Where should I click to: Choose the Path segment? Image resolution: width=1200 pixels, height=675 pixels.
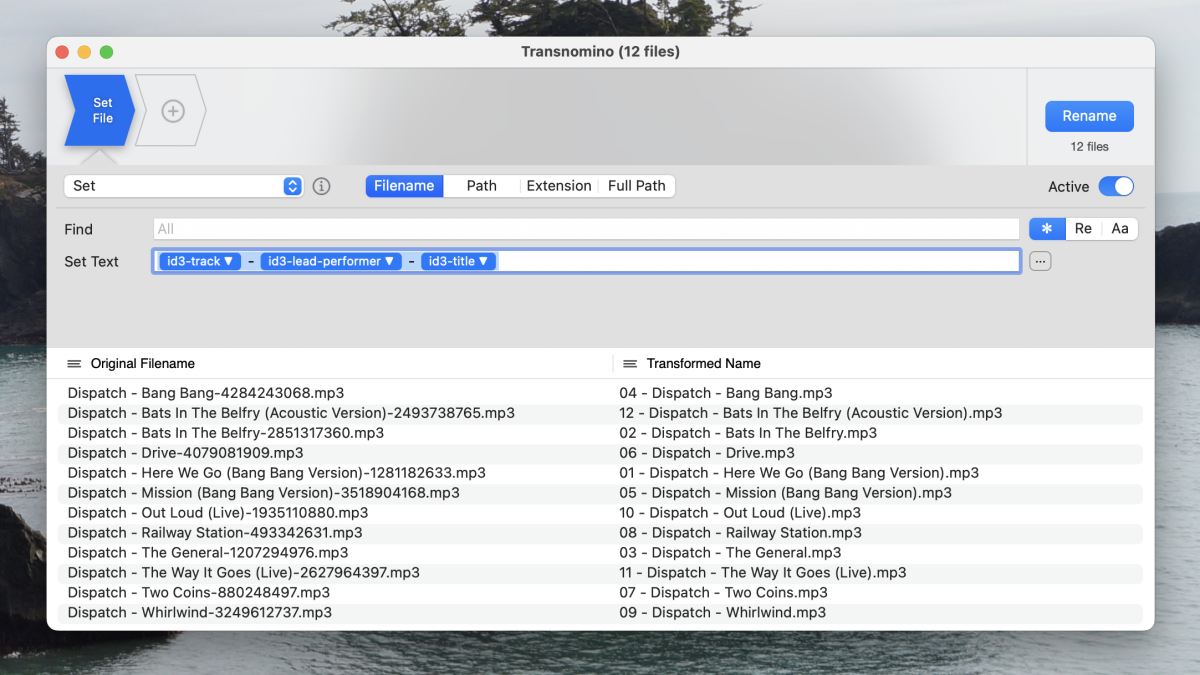point(481,186)
